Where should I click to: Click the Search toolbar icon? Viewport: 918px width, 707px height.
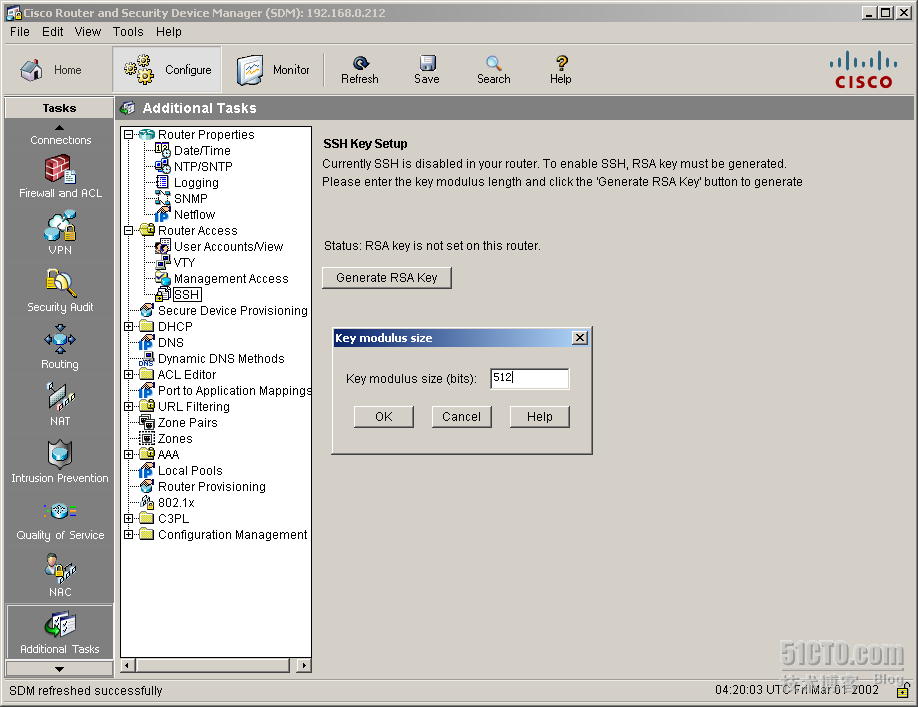(x=494, y=70)
